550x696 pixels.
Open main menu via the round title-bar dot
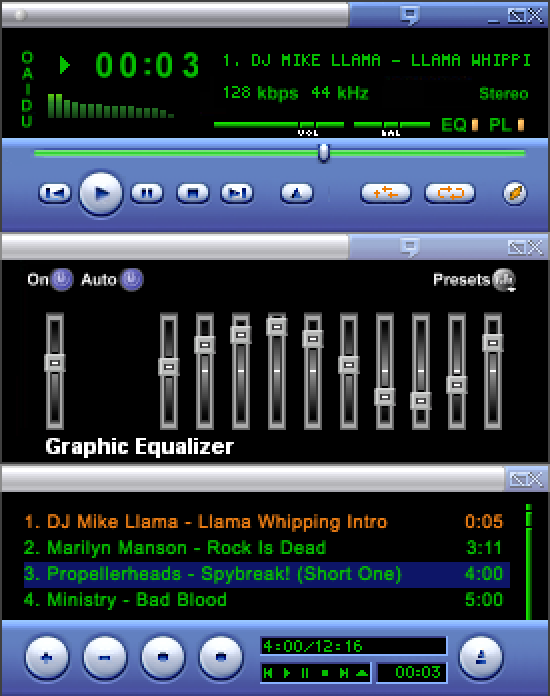click(19, 15)
